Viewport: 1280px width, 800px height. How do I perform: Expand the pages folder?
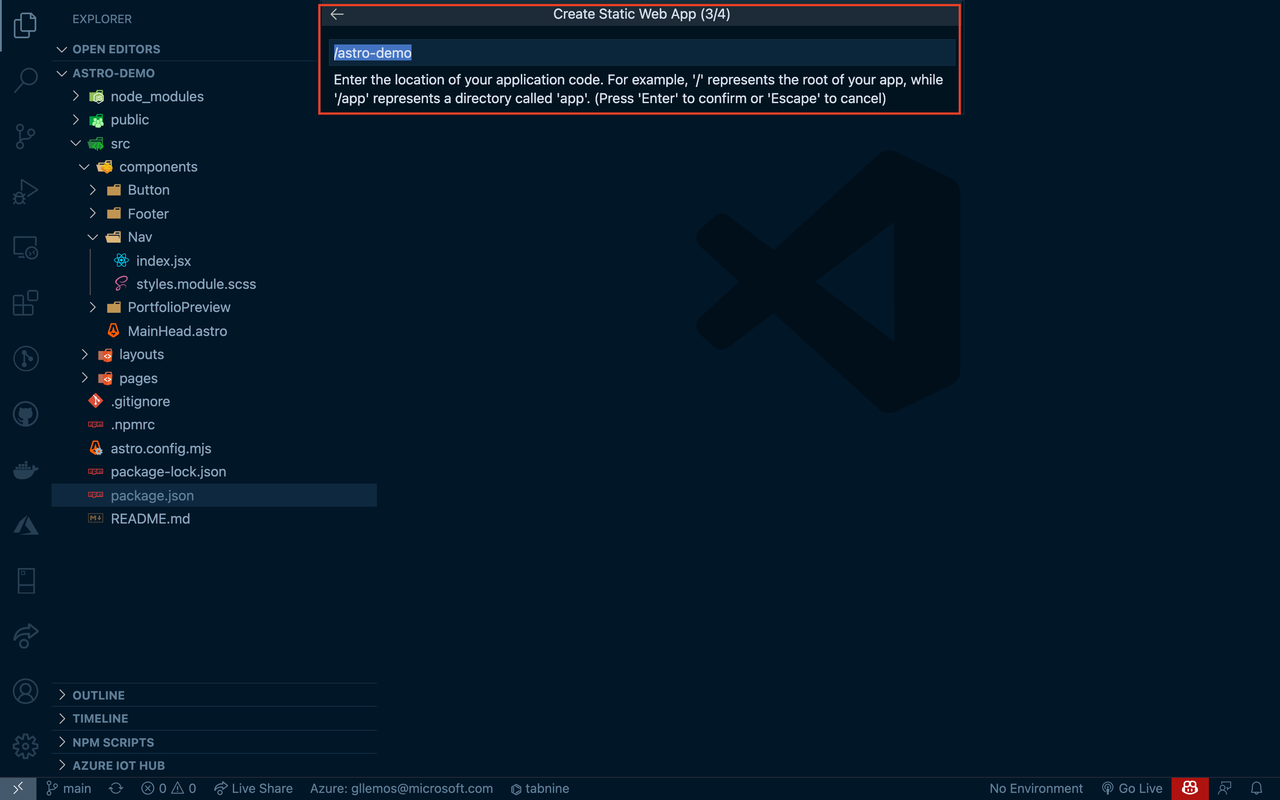point(214,378)
